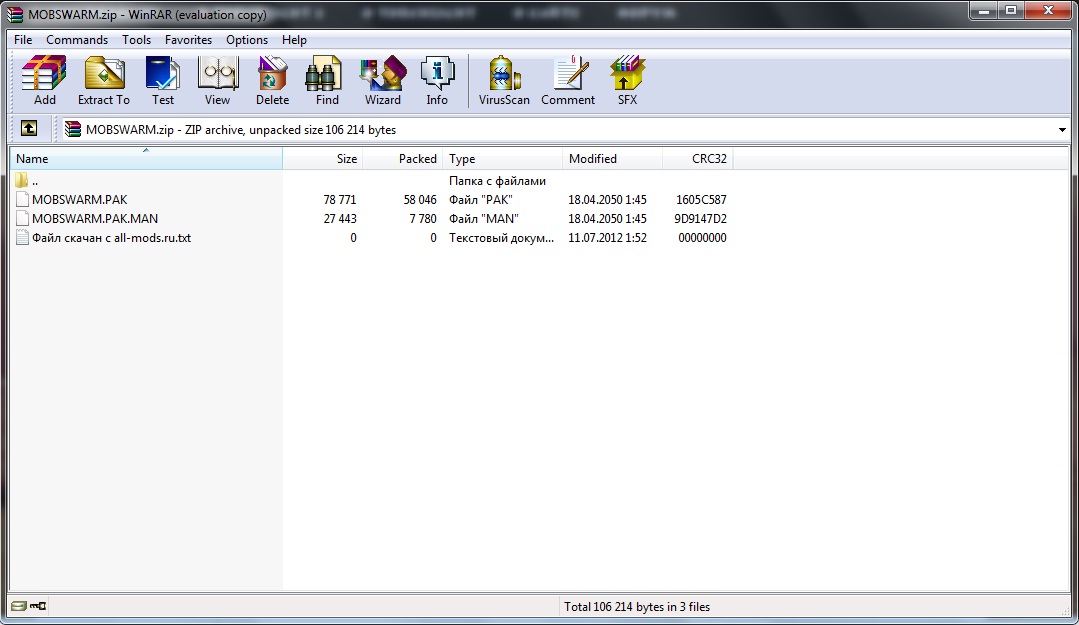Click file icon of MOBSWARM.PAK.MAN
Image resolution: width=1079 pixels, height=625 pixels.
22,219
